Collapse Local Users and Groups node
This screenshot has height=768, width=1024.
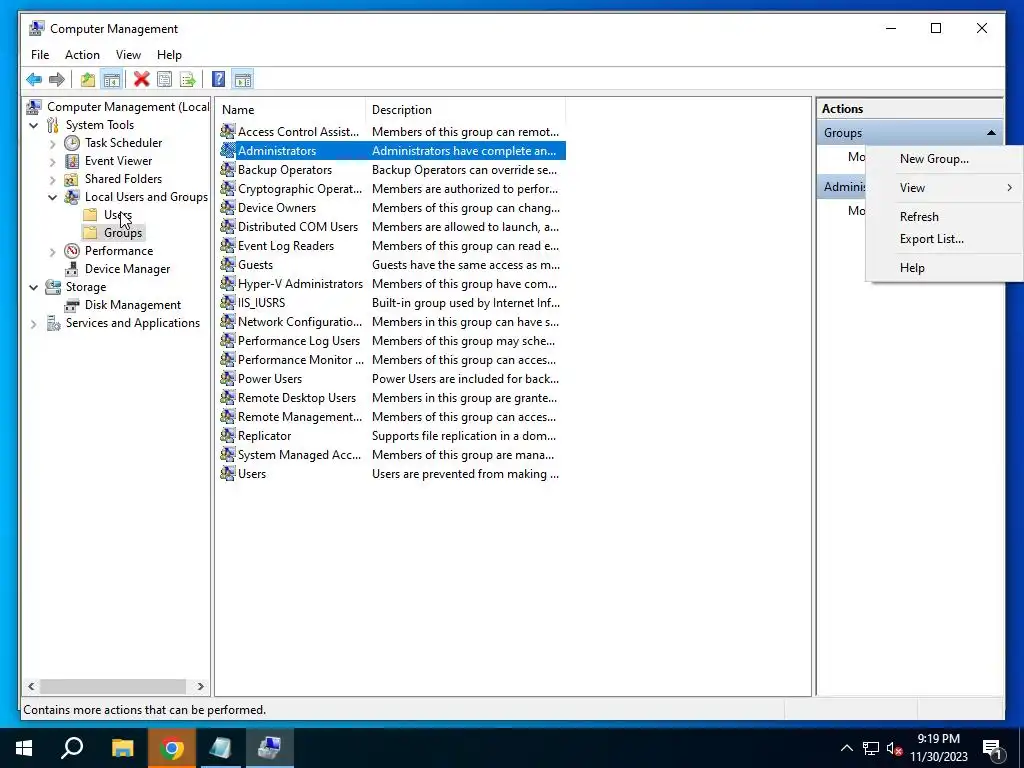point(53,197)
